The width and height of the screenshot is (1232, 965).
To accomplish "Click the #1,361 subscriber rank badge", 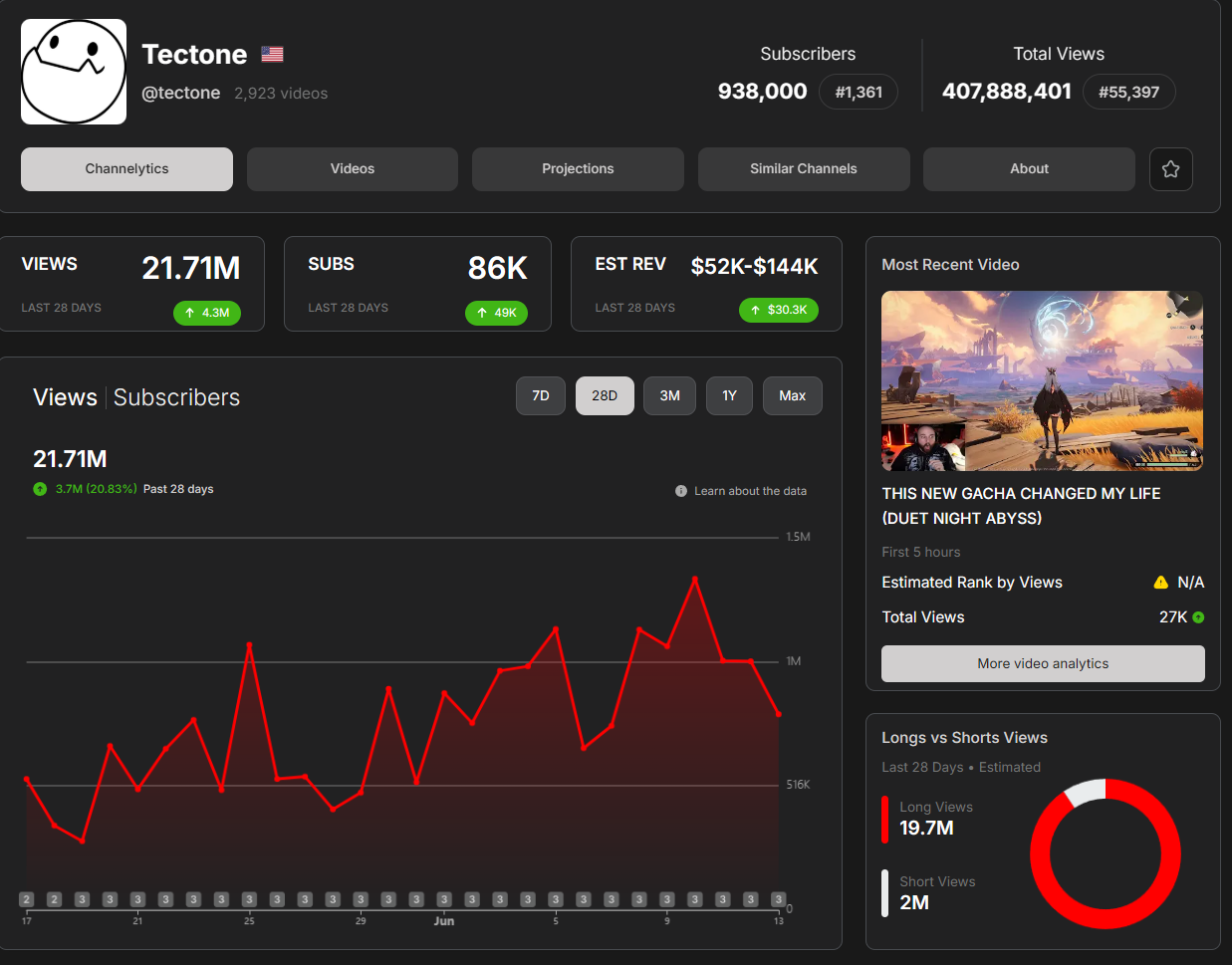I will (859, 93).
